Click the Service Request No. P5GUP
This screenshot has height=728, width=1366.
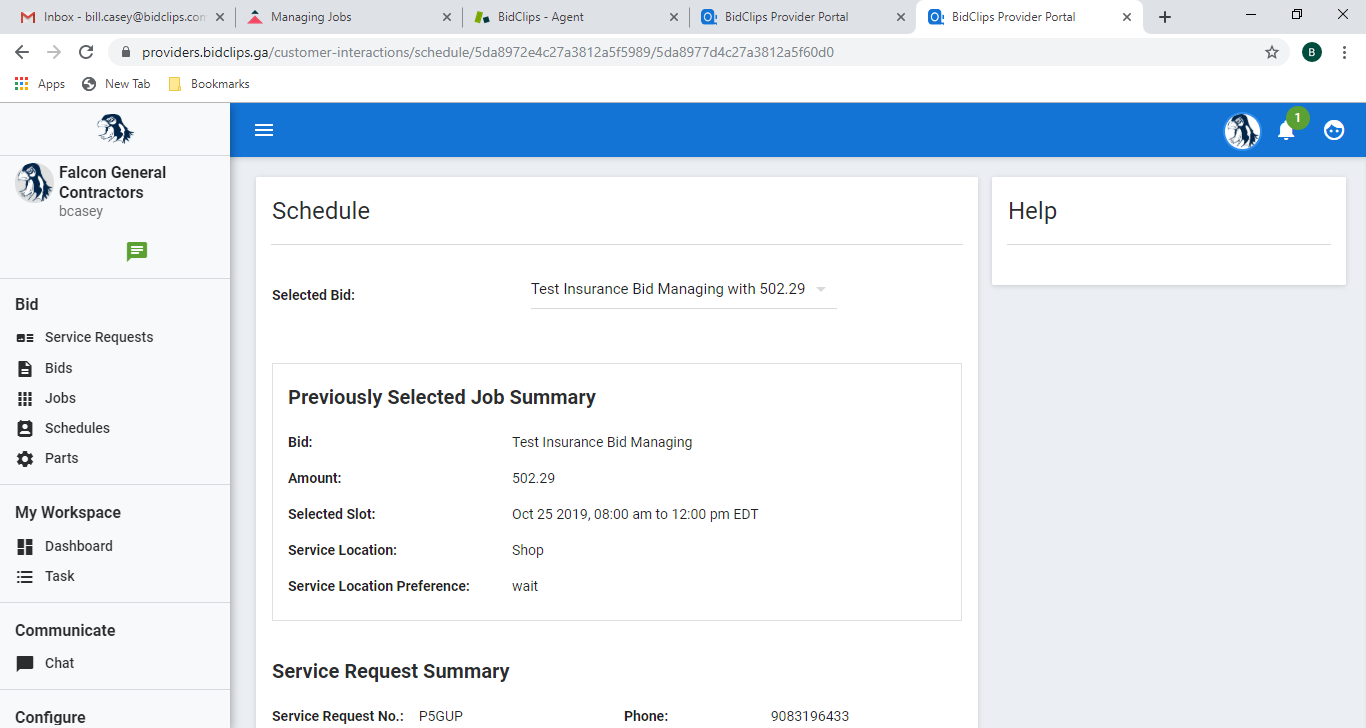coord(441,716)
